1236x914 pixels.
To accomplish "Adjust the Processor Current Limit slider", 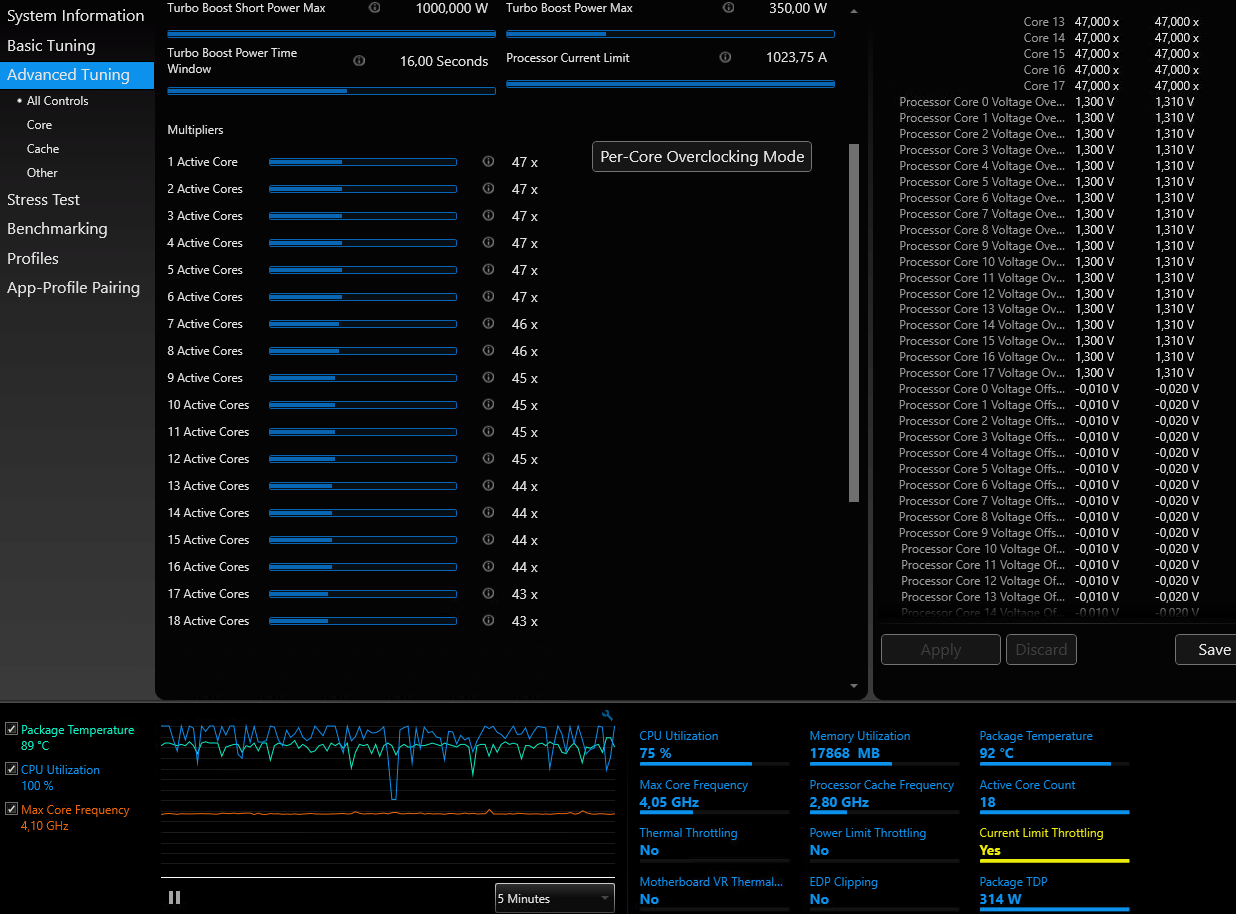I will [x=670, y=84].
